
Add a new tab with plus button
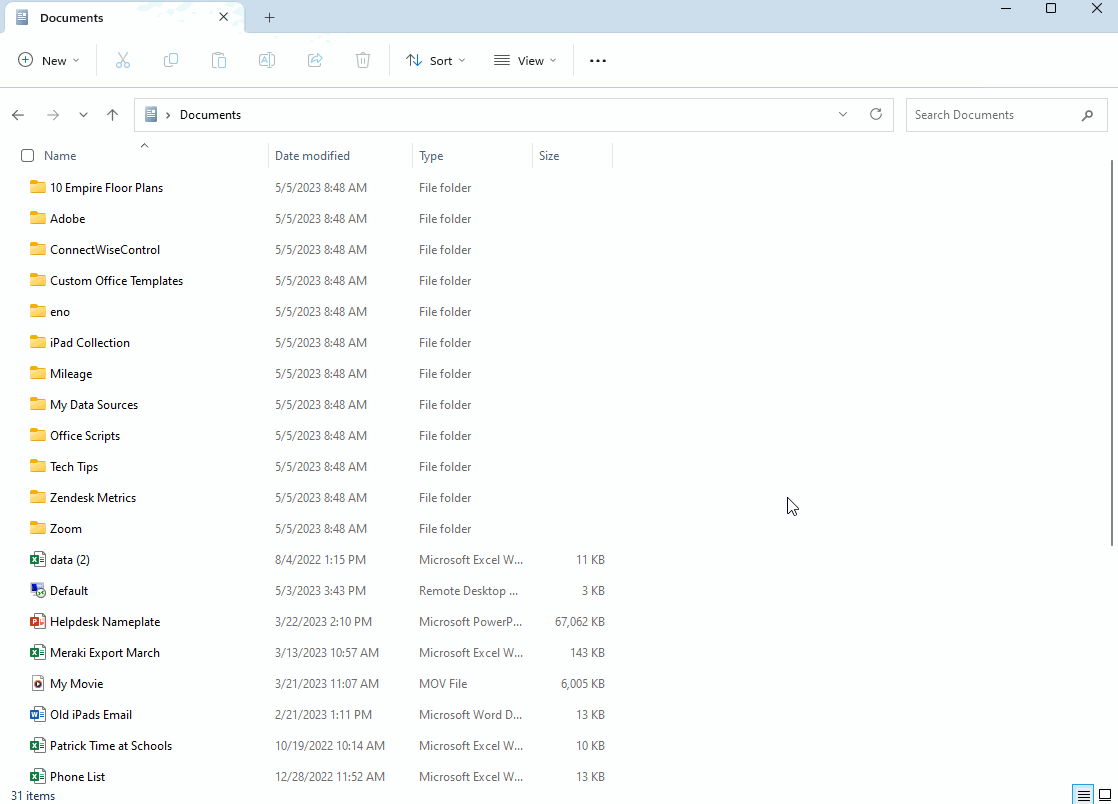coord(270,18)
